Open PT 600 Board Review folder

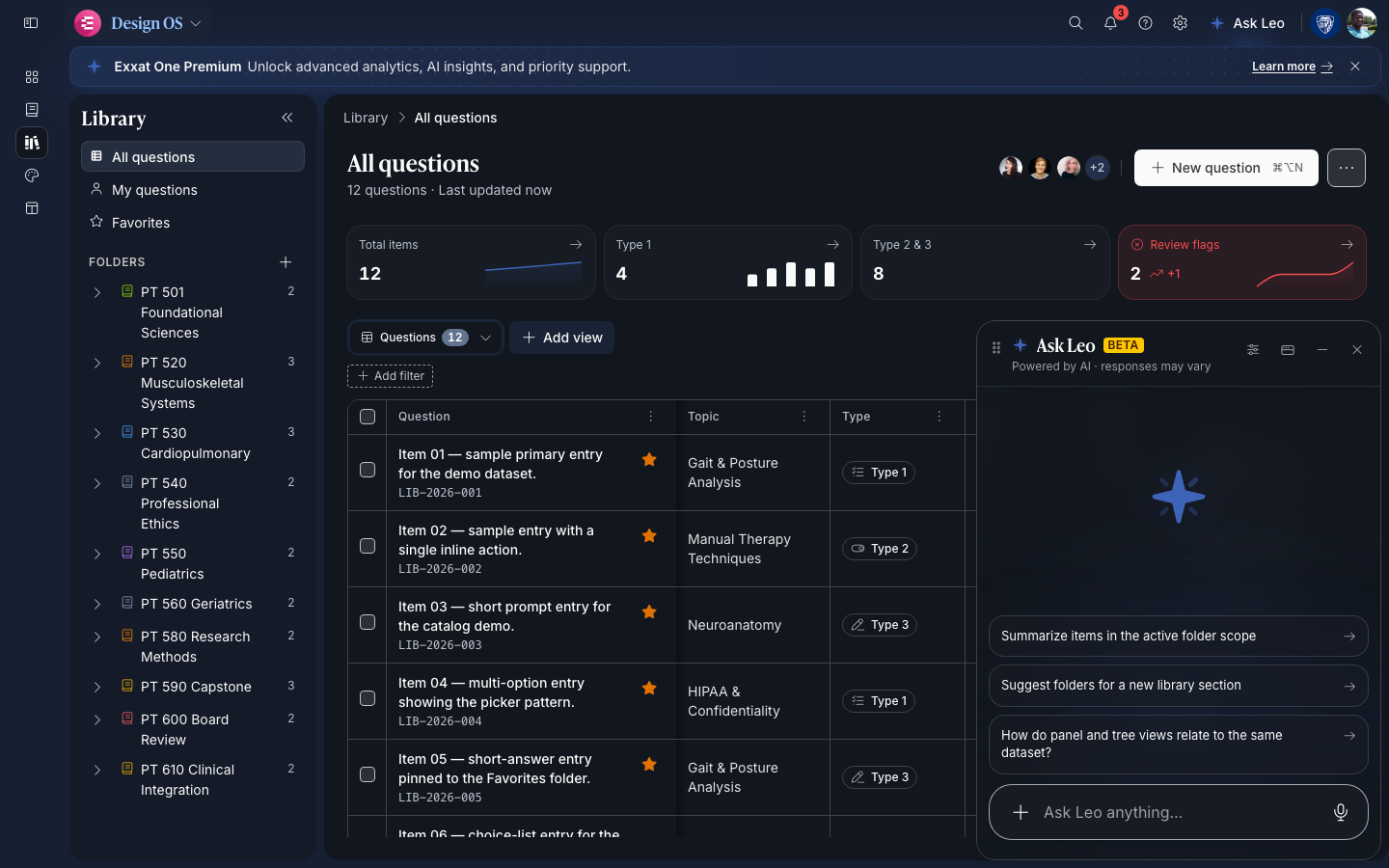pos(193,729)
